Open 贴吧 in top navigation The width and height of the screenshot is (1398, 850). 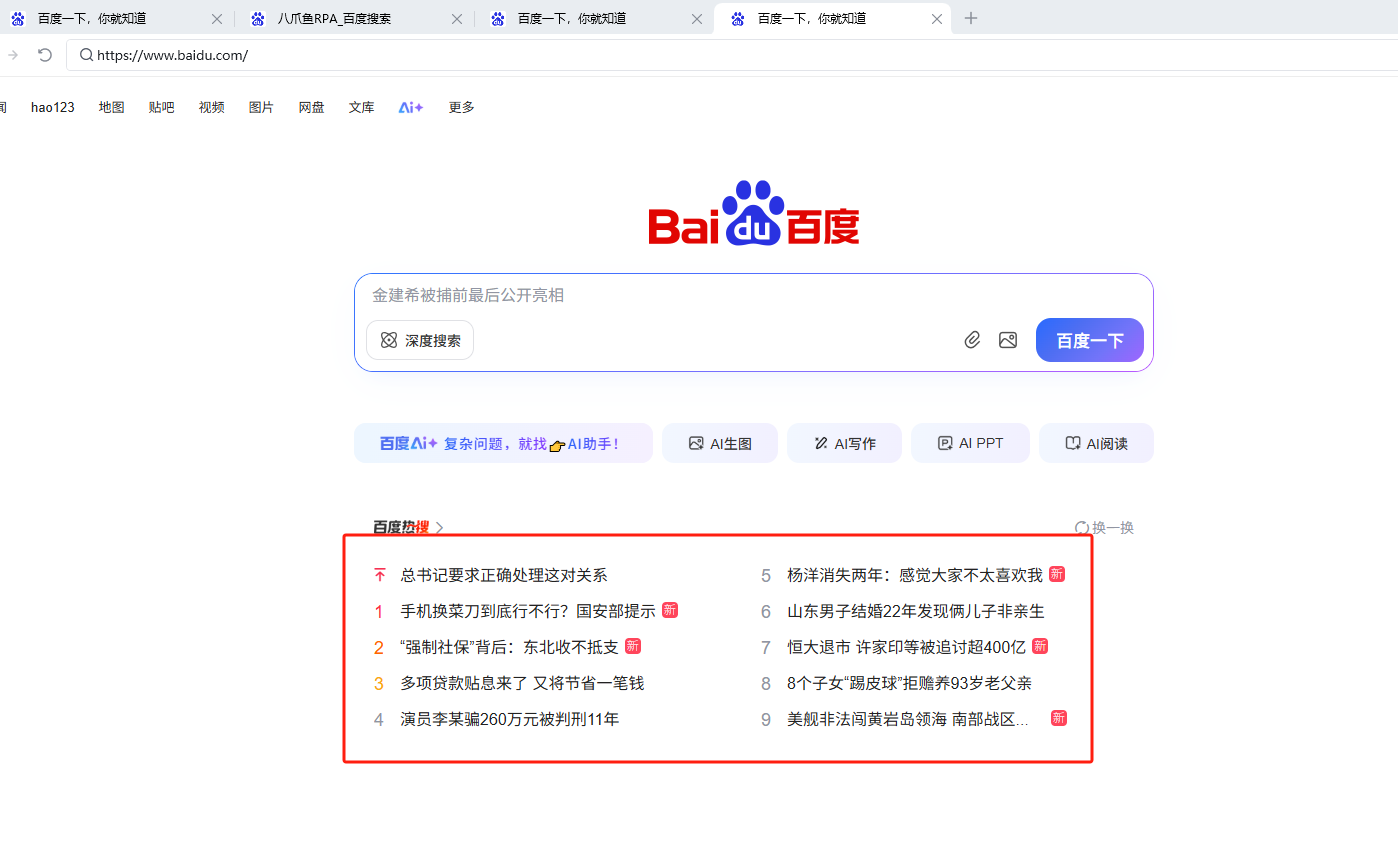(162, 107)
